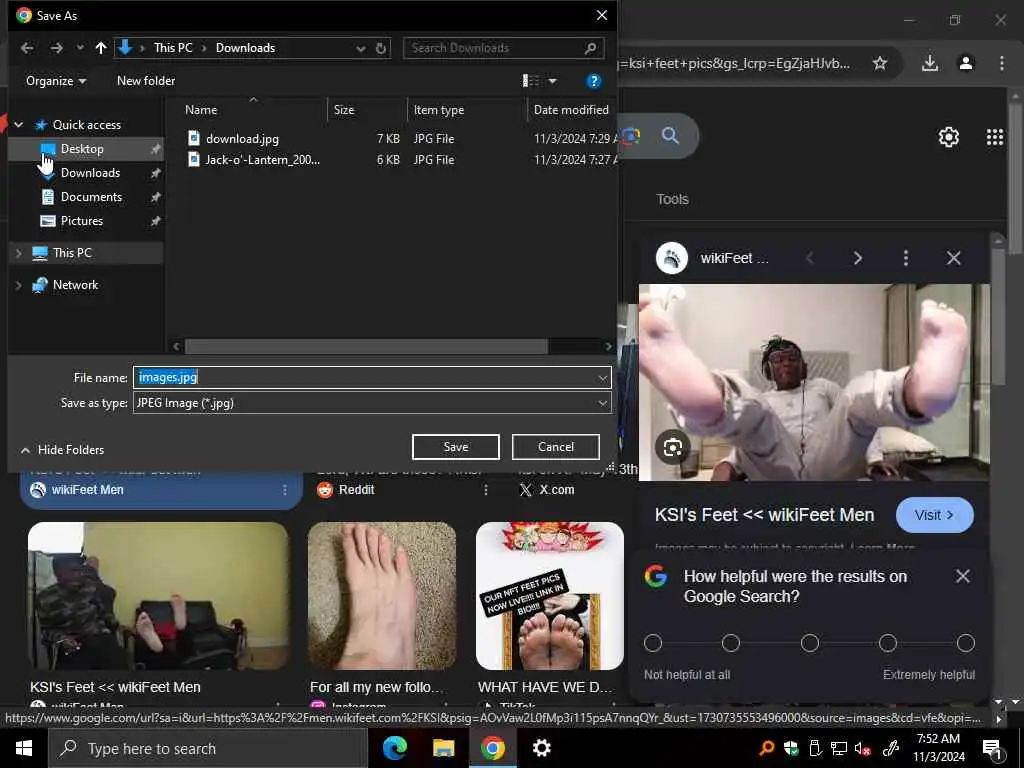Click the Save button
The image size is (1024, 768).
(x=456, y=447)
